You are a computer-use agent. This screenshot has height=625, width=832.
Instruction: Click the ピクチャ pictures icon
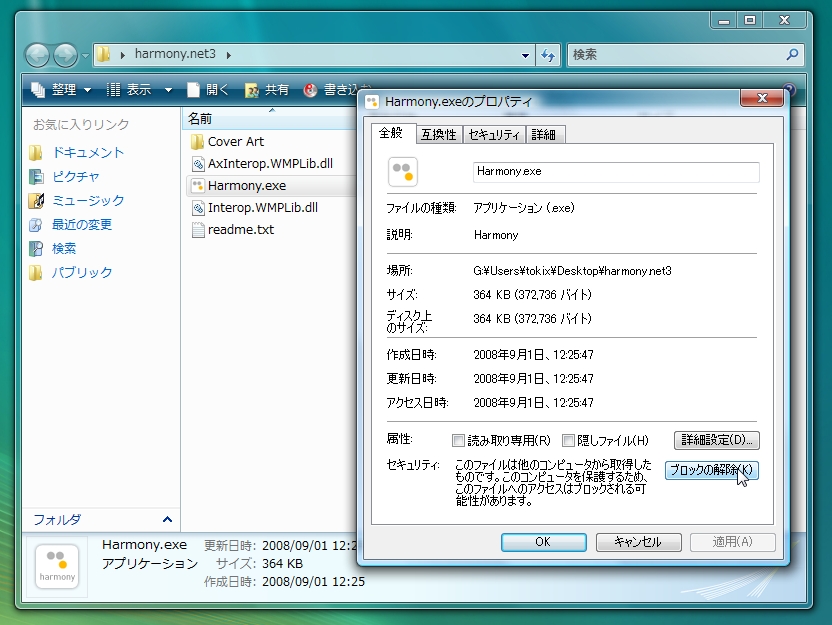(36, 177)
